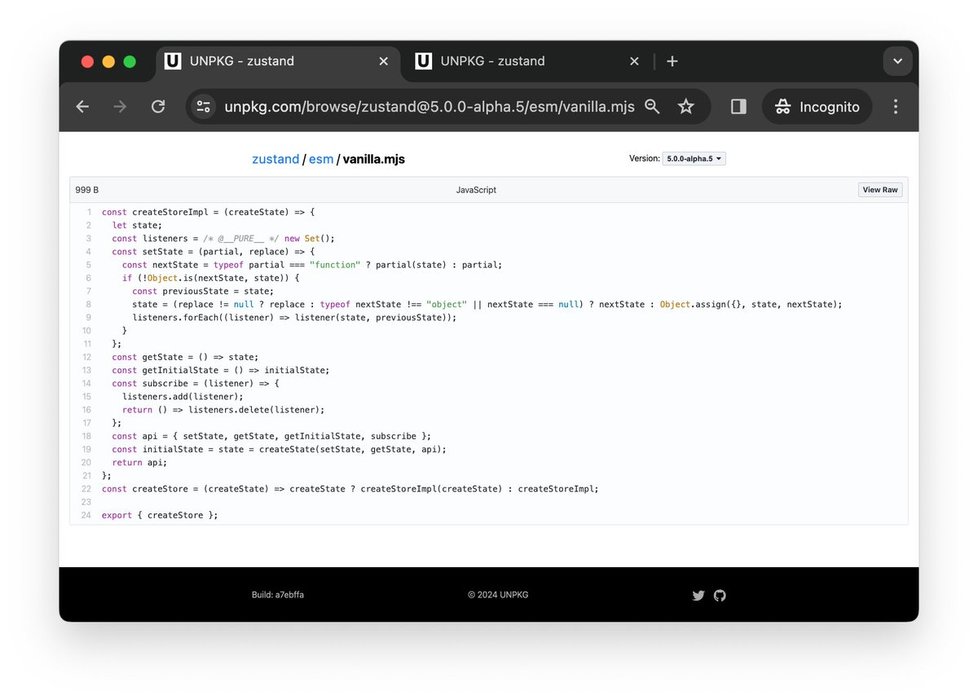This screenshot has height=700, width=978.
Task: Click the browser forward arrow
Action: click(x=120, y=107)
